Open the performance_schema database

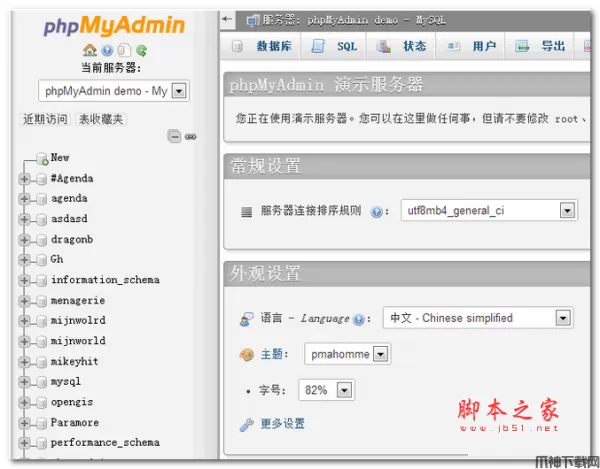coord(105,443)
